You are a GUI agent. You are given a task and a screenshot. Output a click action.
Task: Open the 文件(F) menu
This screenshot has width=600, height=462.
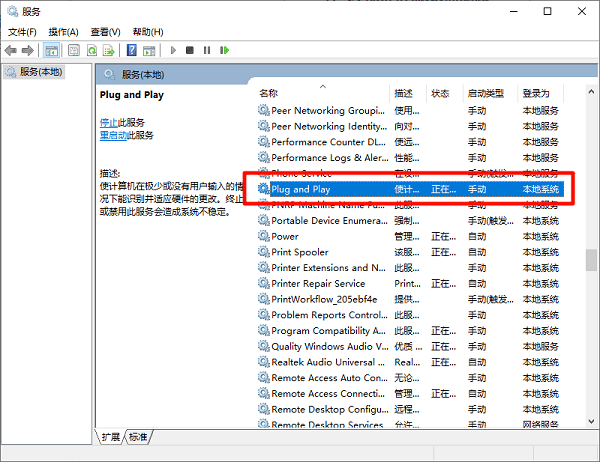point(22,32)
